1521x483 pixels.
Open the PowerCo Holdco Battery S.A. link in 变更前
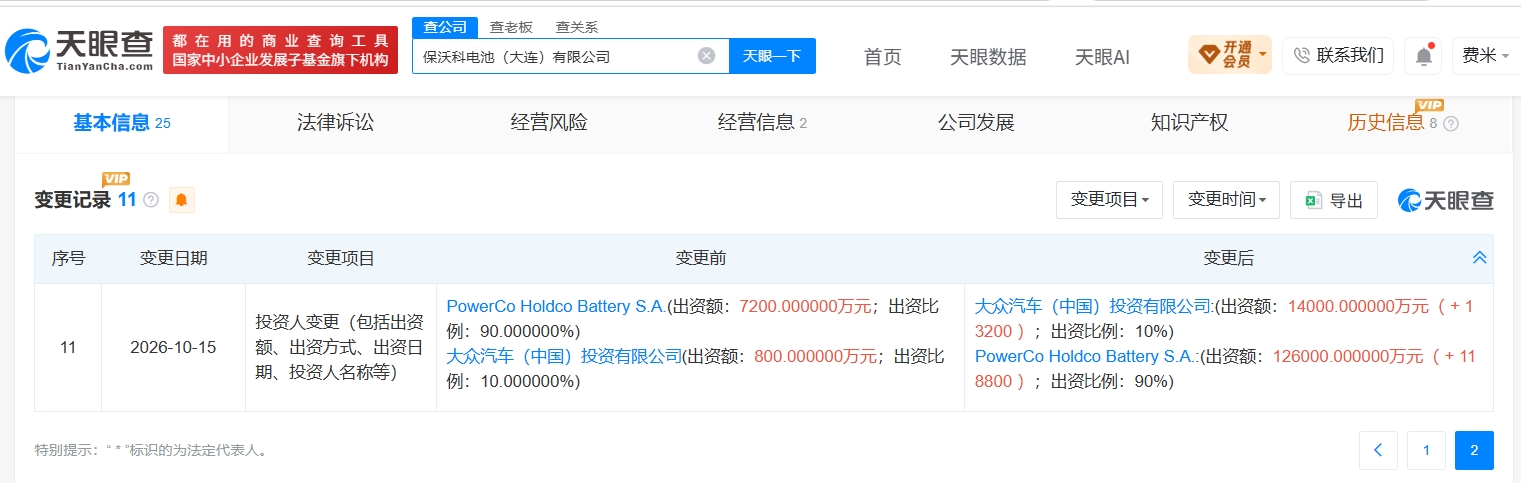[x=556, y=307]
